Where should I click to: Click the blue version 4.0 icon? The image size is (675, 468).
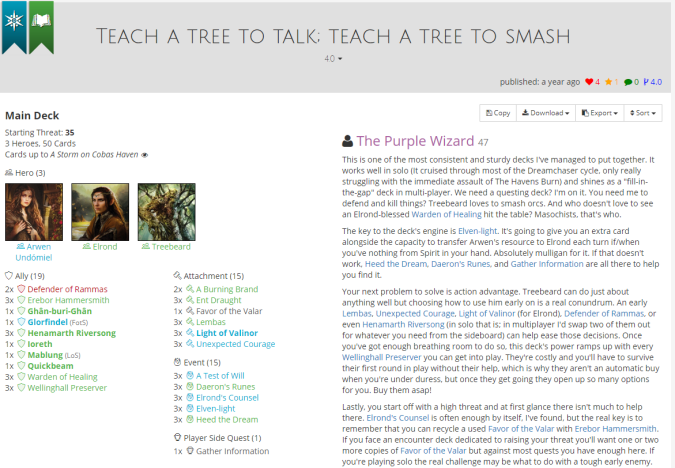(646, 82)
